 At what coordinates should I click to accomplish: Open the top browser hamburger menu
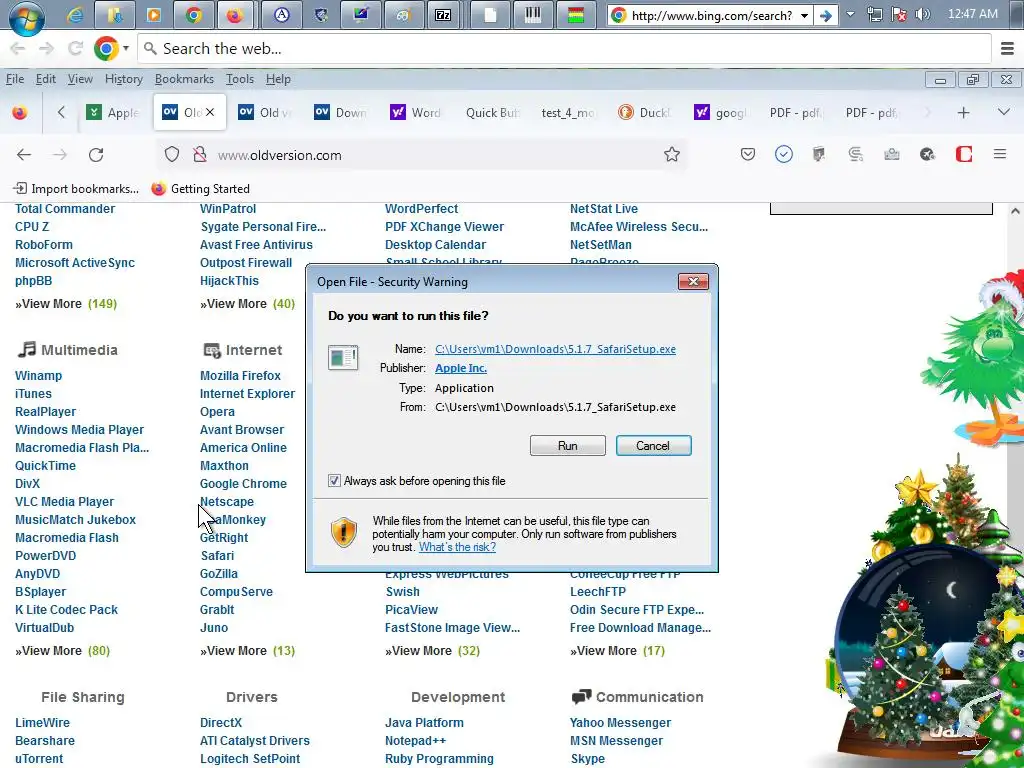(x=1007, y=48)
